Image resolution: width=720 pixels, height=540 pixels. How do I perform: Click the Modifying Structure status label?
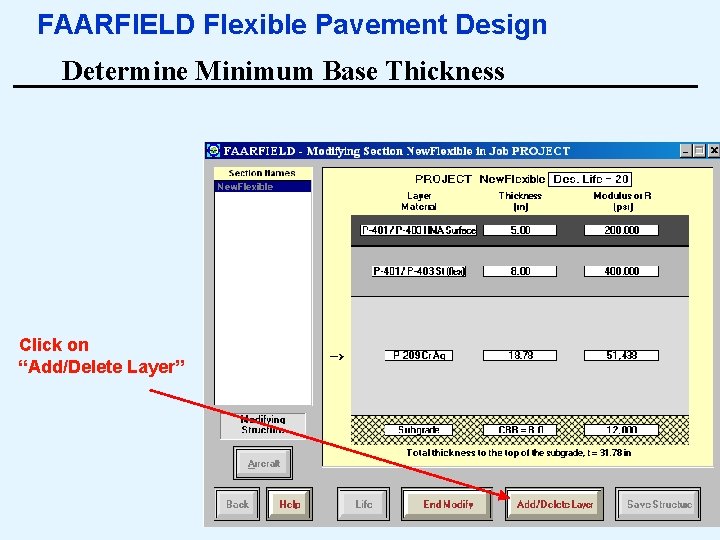[263, 425]
